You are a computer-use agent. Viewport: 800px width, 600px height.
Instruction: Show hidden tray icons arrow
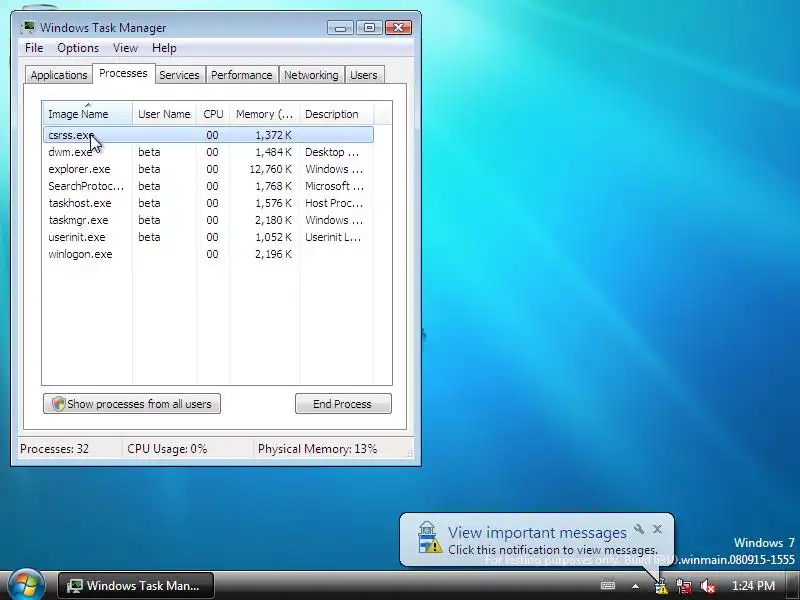pos(635,586)
